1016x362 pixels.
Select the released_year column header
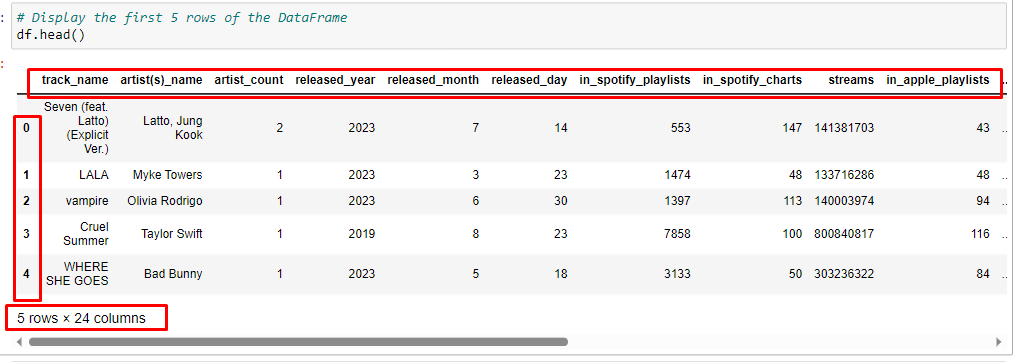click(x=335, y=80)
